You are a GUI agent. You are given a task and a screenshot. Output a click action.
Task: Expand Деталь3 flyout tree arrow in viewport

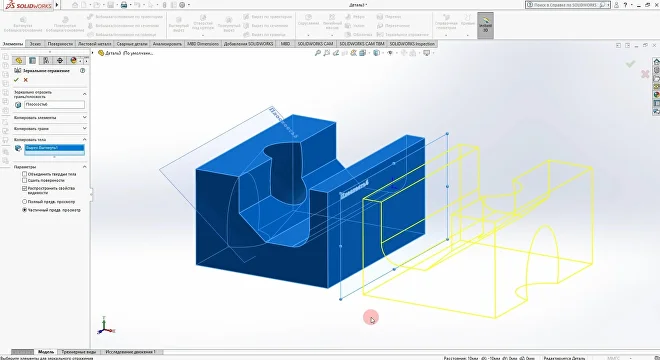(x=93, y=53)
